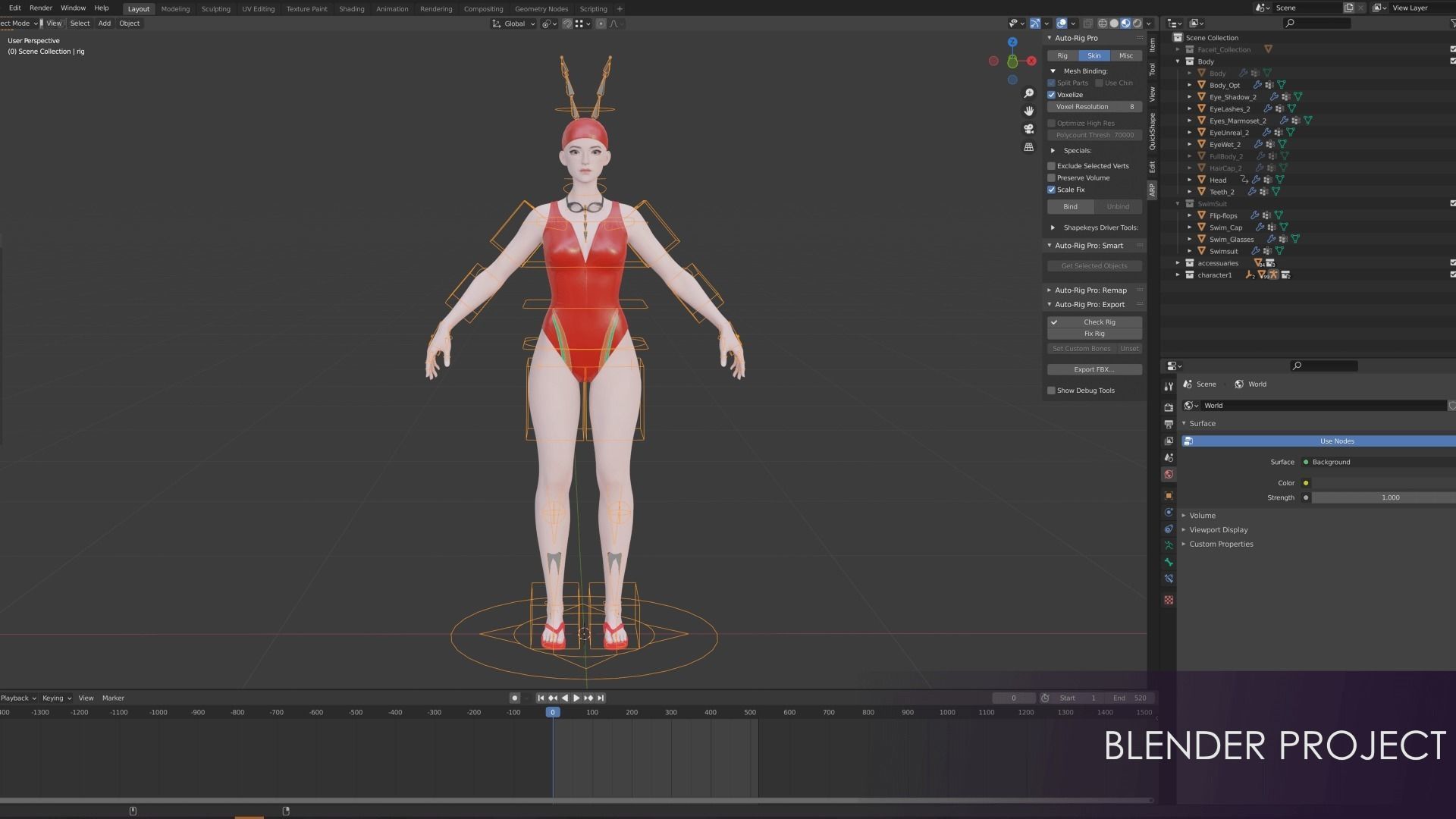The image size is (1456, 819).
Task: Open the Texture properties checker icon
Action: click(x=1169, y=600)
